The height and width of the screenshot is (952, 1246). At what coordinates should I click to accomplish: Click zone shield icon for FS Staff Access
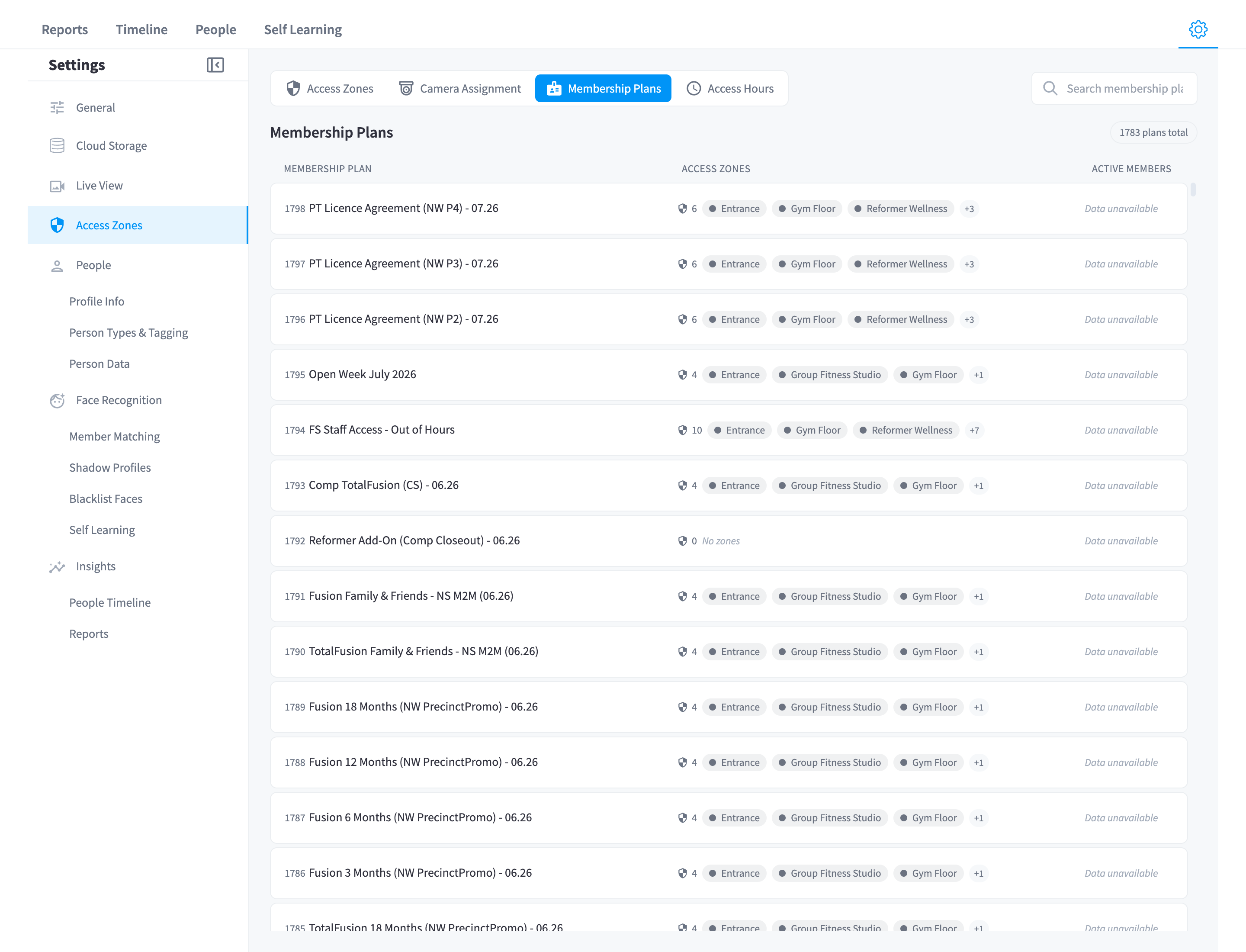point(682,430)
